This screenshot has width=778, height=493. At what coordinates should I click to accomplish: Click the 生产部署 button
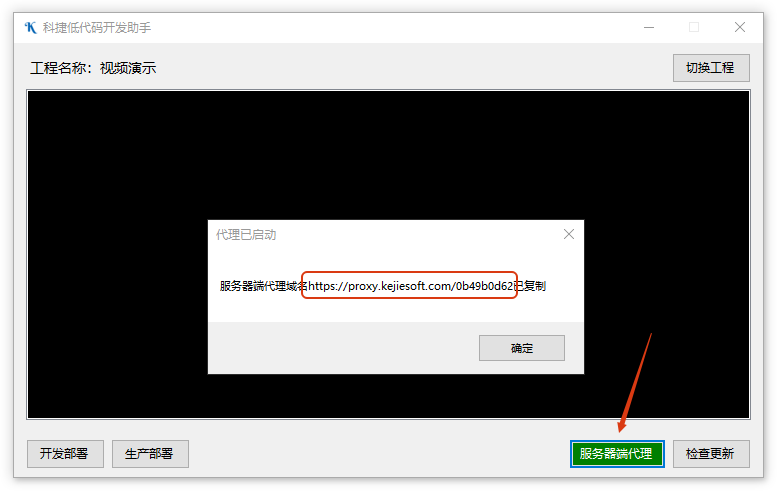click(149, 453)
